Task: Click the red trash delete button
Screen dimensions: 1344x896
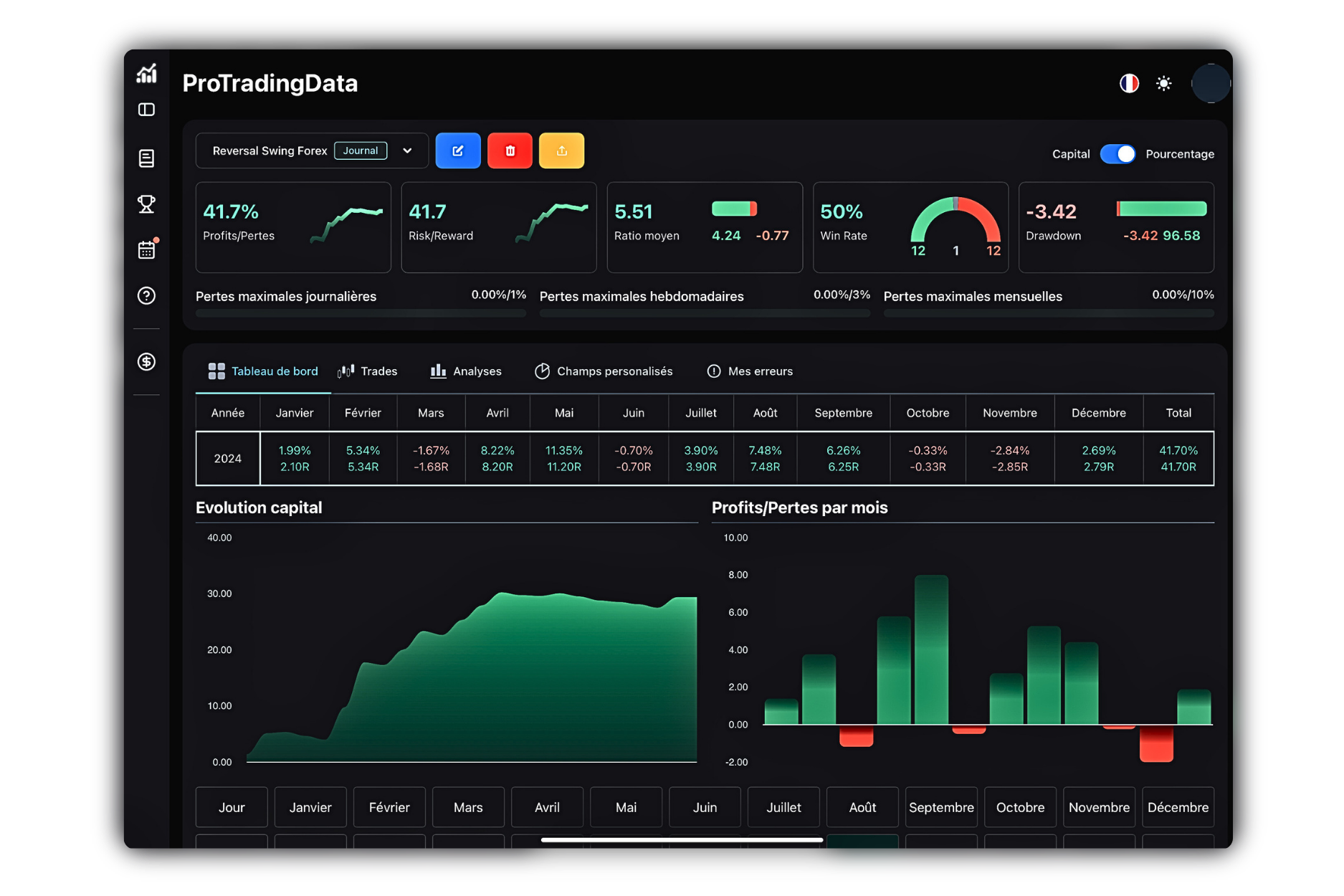Action: point(510,151)
